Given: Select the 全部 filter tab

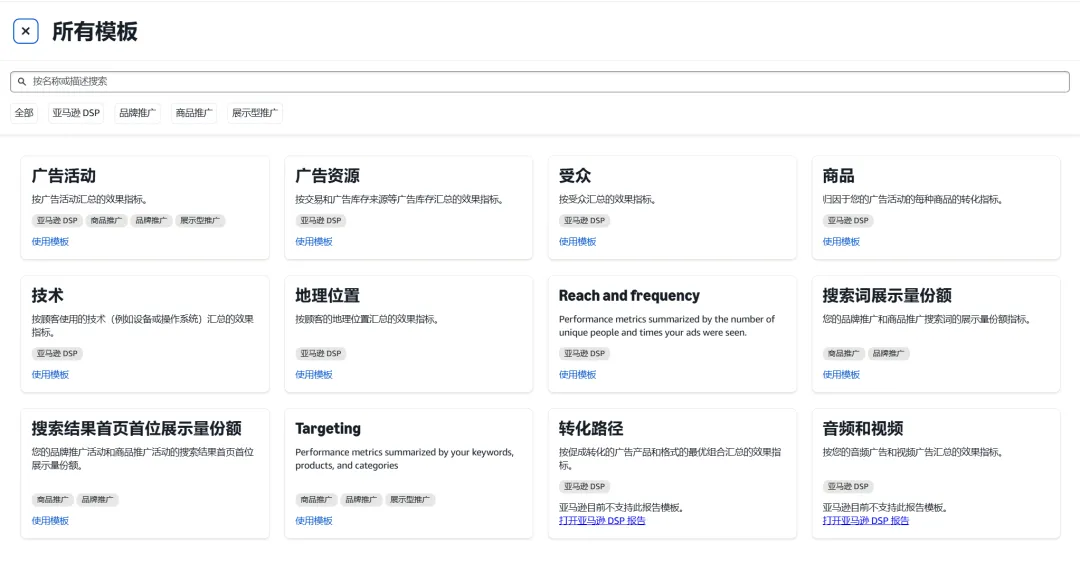Looking at the screenshot, I should (24, 113).
